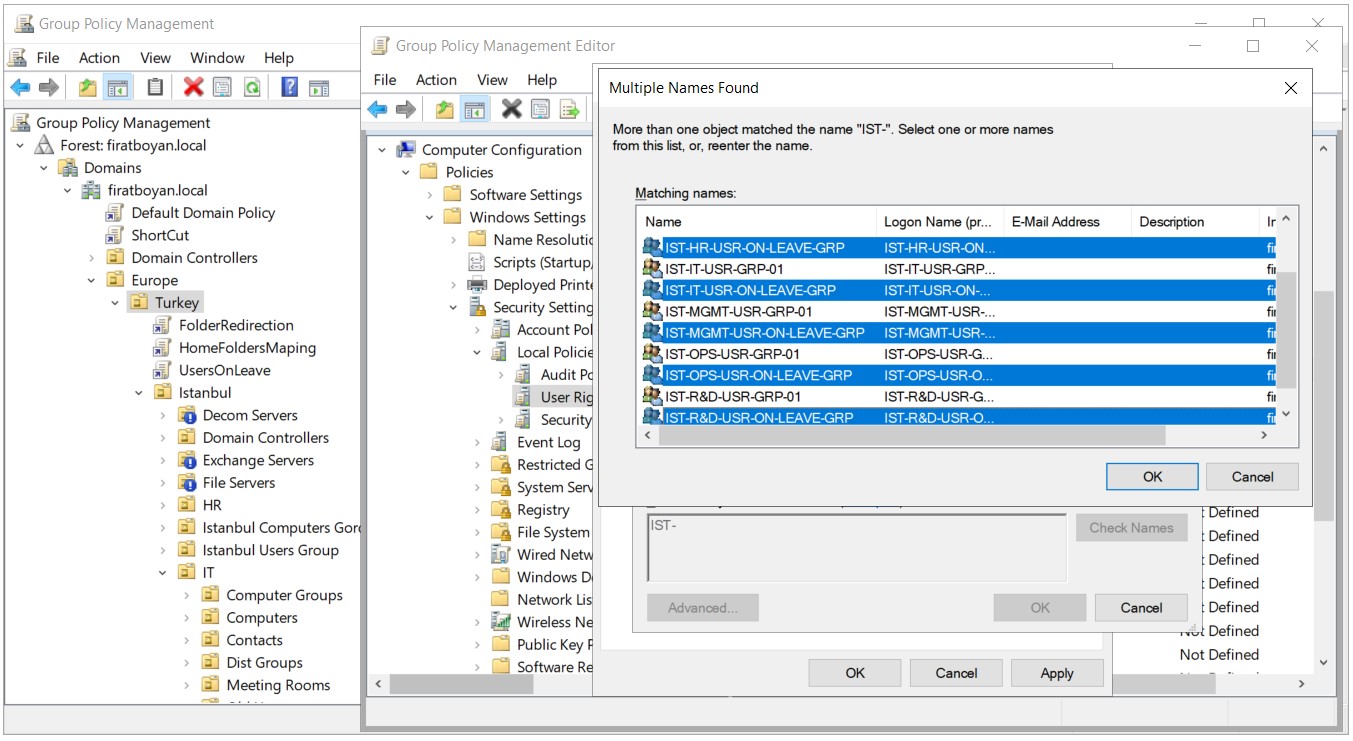This screenshot has height=741, width=1353.
Task: Click object names input field containing IST-
Action: (x=857, y=547)
